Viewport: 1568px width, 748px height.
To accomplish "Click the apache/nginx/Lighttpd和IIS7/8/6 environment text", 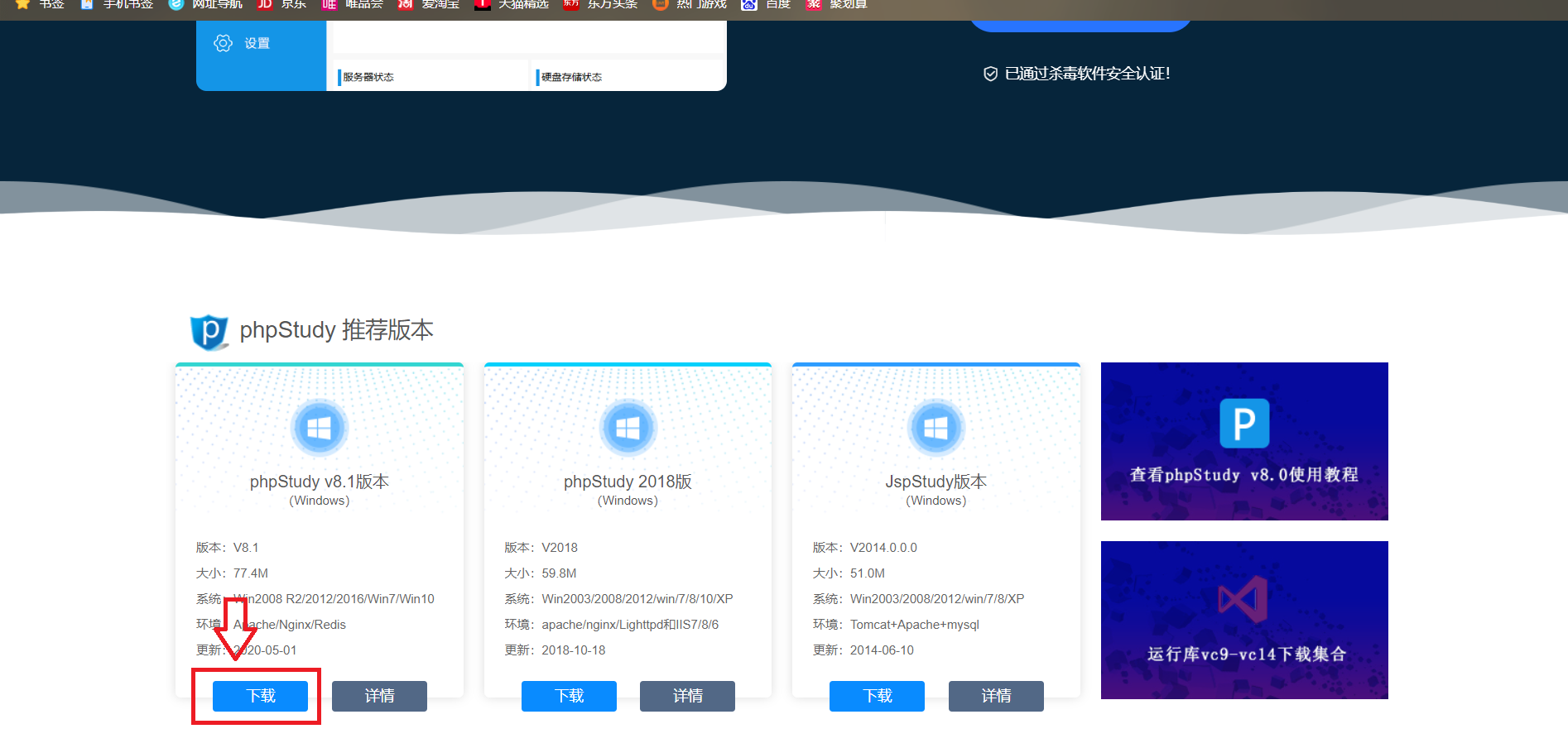I will [630, 625].
